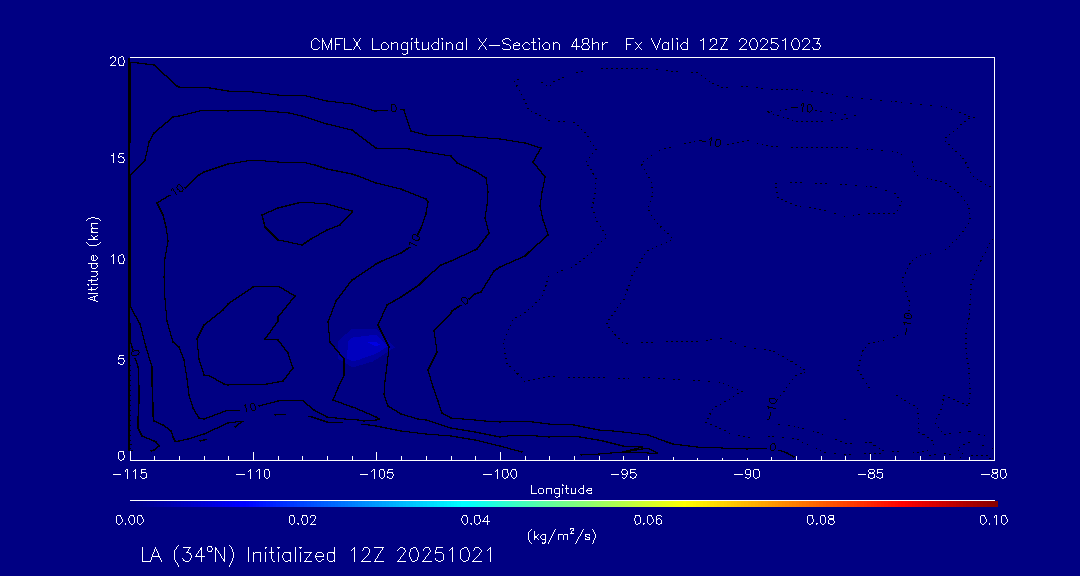Click the 0.10 colorbar value label
This screenshot has width=1080, height=576.
click(992, 520)
